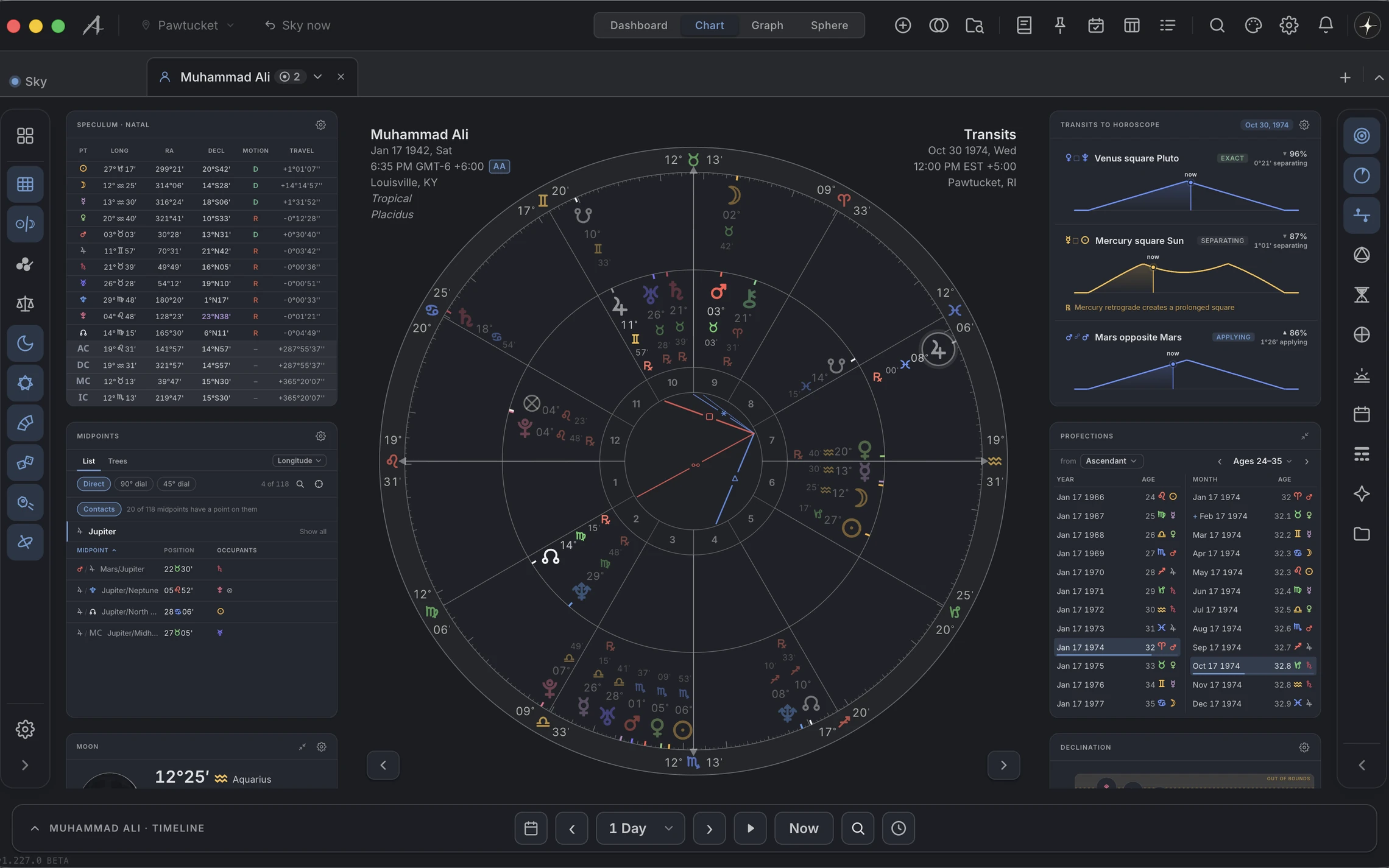Open the grid layout icon in left sidebar

point(25,135)
